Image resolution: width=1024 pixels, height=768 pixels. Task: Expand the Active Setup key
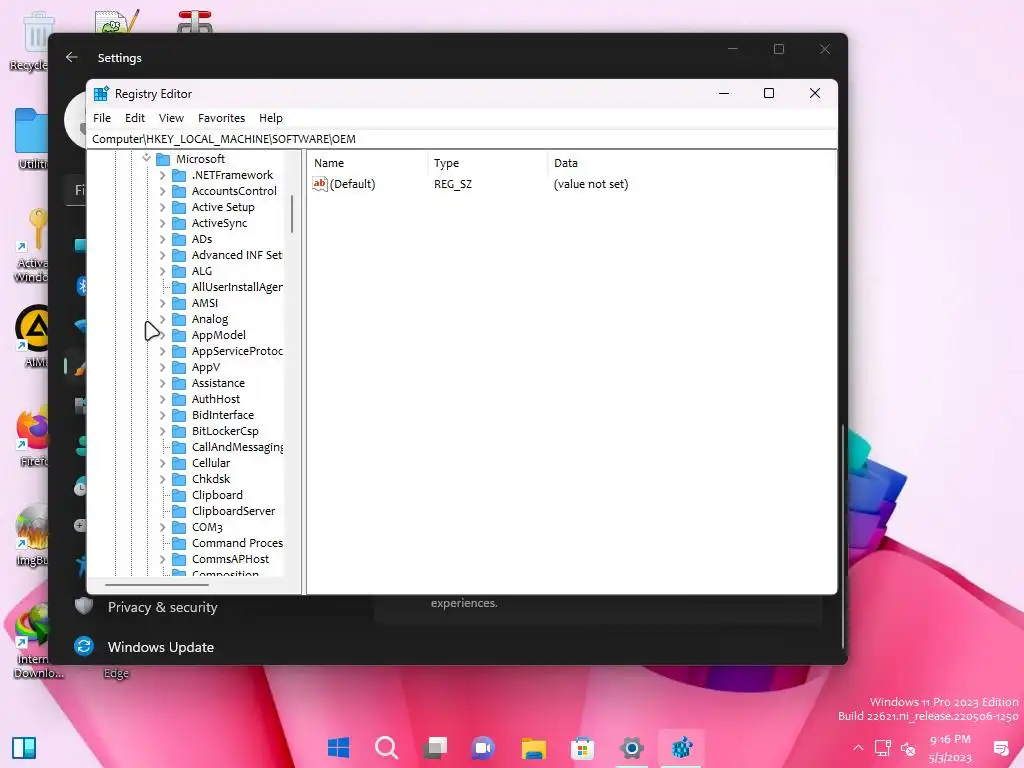(x=162, y=207)
